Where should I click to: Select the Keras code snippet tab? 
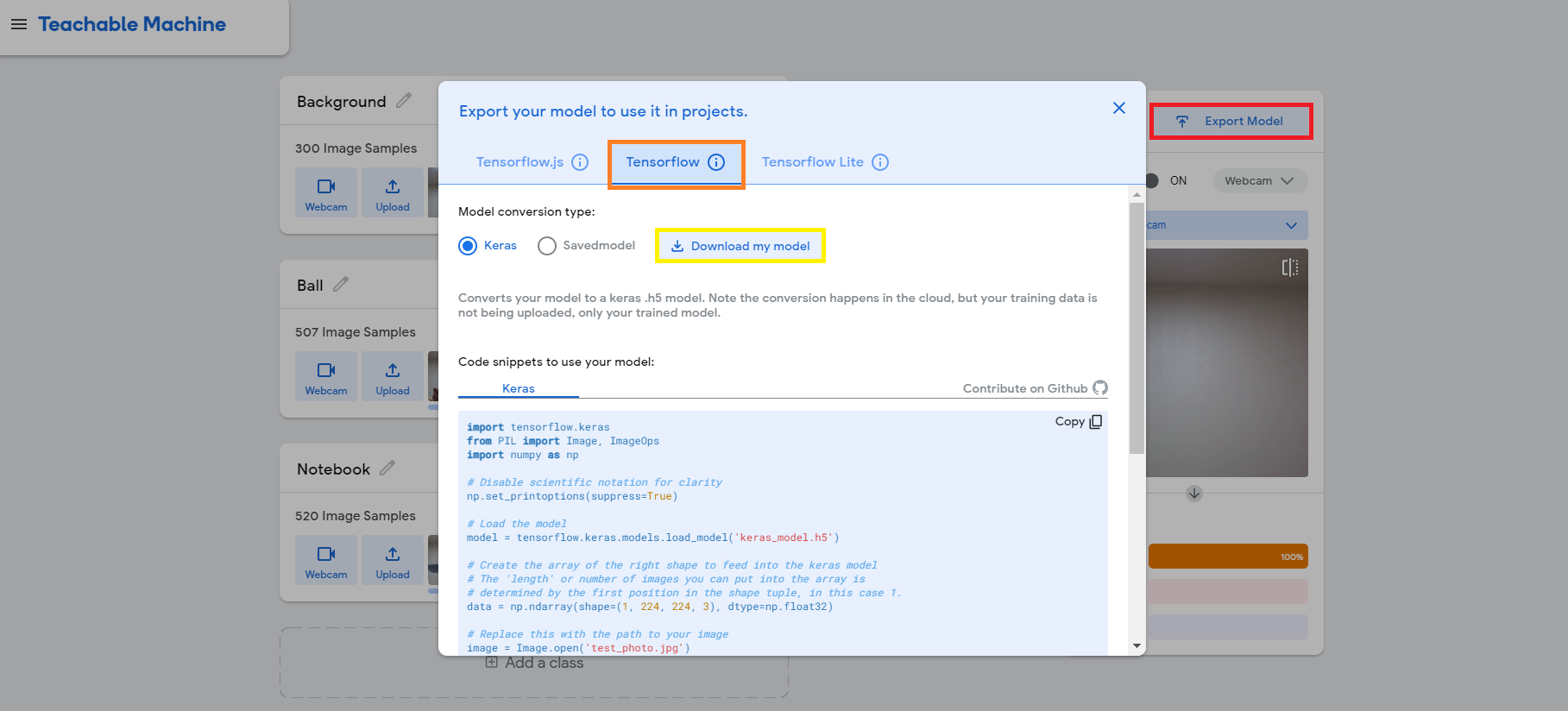tap(519, 388)
